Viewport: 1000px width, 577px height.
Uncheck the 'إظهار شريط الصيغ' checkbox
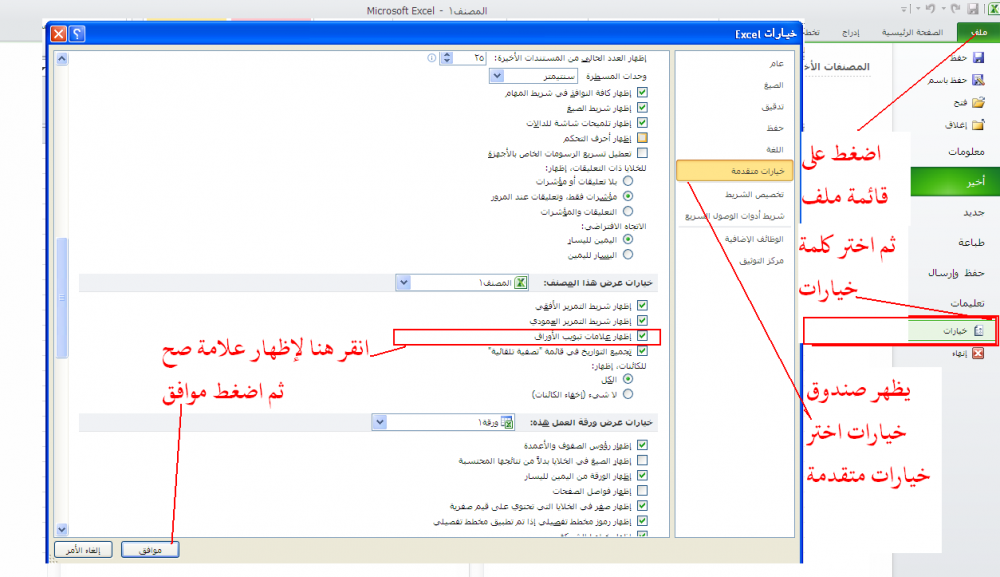coord(642,108)
